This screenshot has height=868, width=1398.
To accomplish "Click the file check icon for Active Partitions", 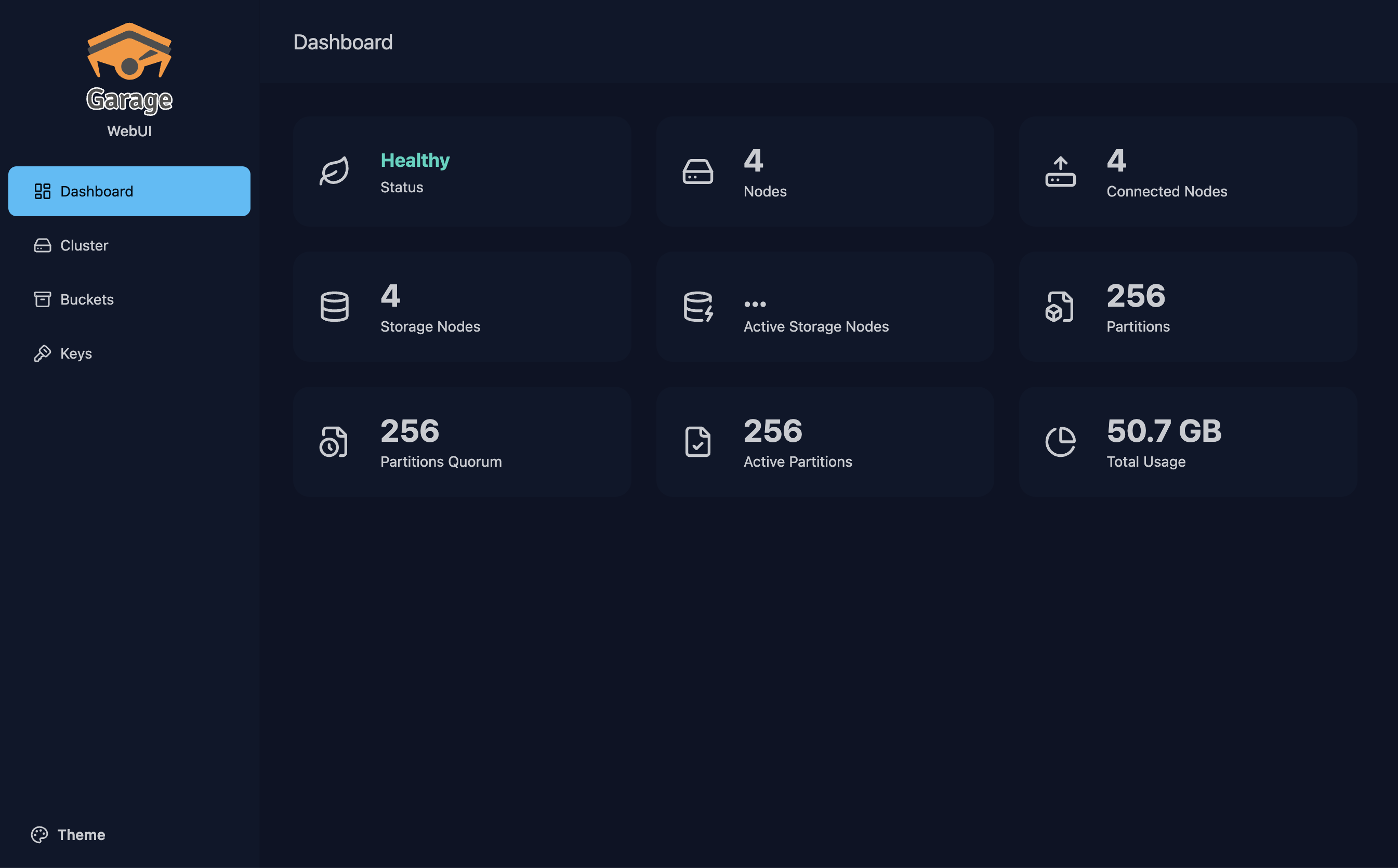I will pos(697,441).
